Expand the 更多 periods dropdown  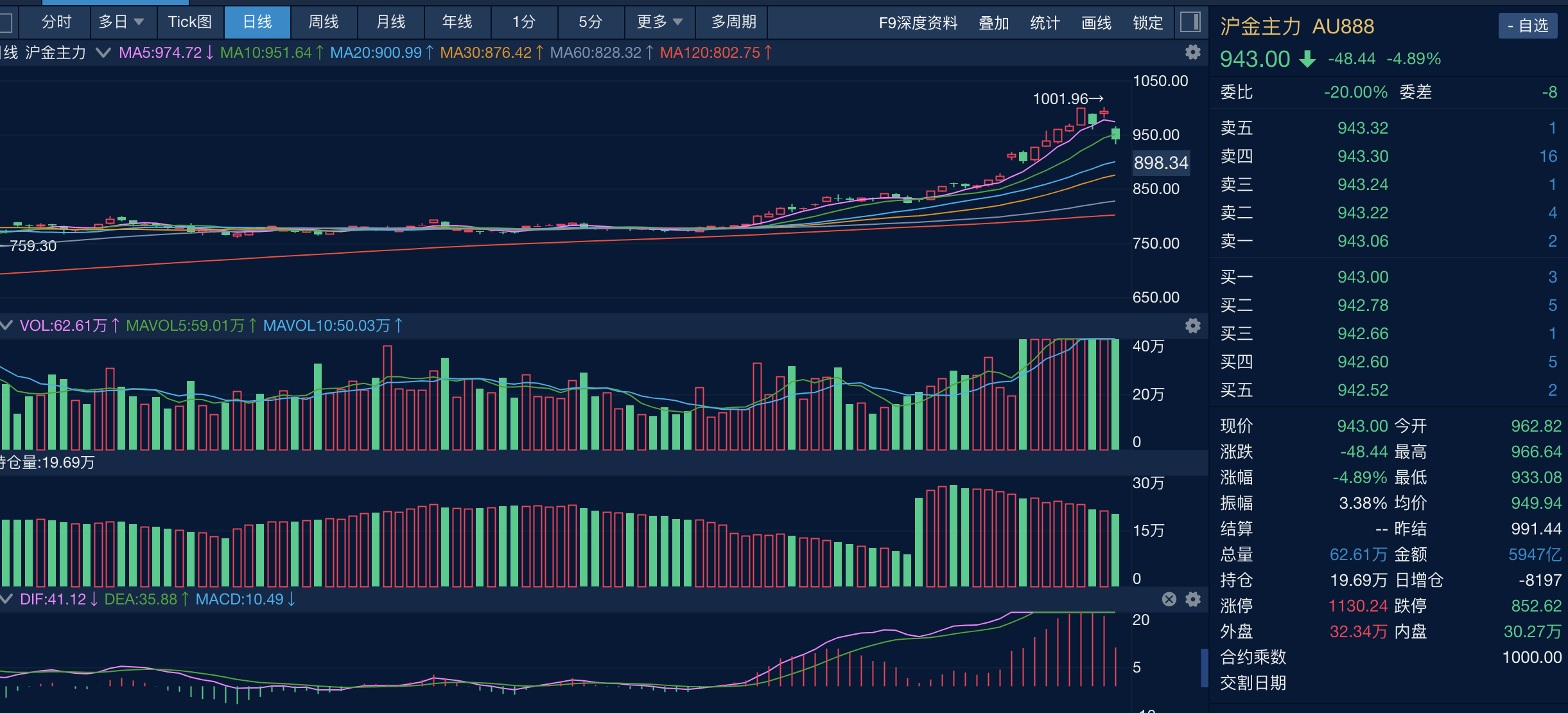659,22
